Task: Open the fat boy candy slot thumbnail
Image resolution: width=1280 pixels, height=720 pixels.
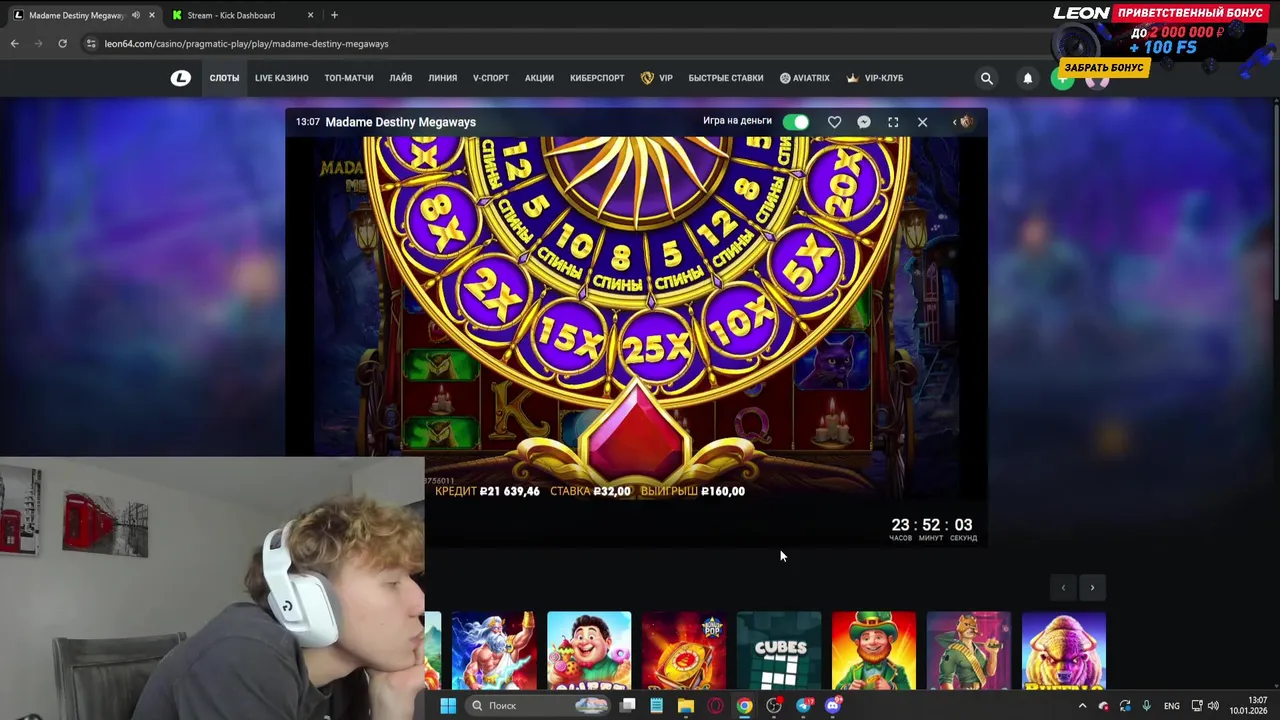Action: [589, 650]
